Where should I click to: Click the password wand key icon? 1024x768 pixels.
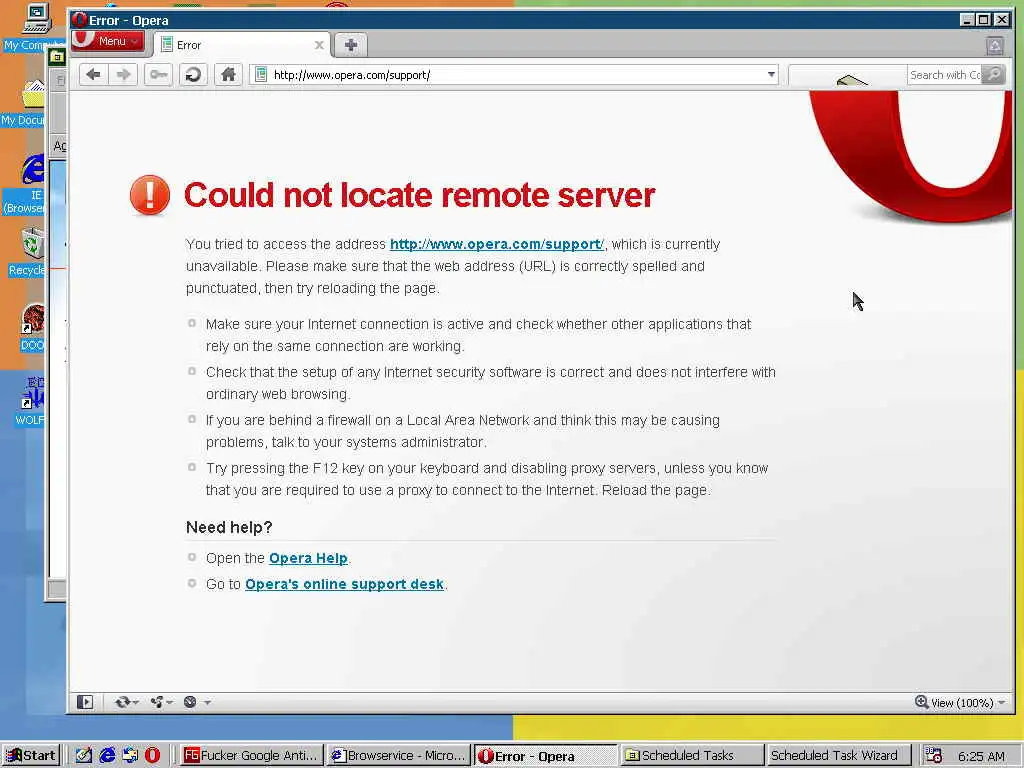coord(158,74)
